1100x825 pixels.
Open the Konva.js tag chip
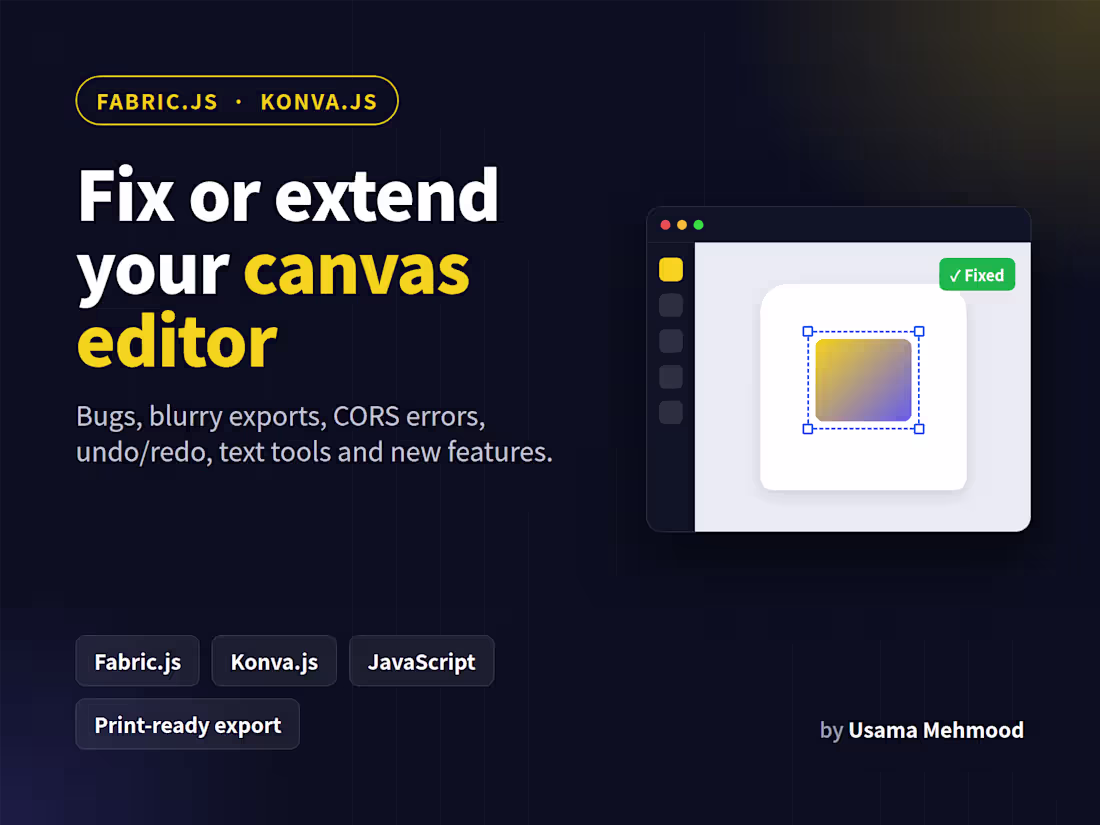[x=274, y=662]
